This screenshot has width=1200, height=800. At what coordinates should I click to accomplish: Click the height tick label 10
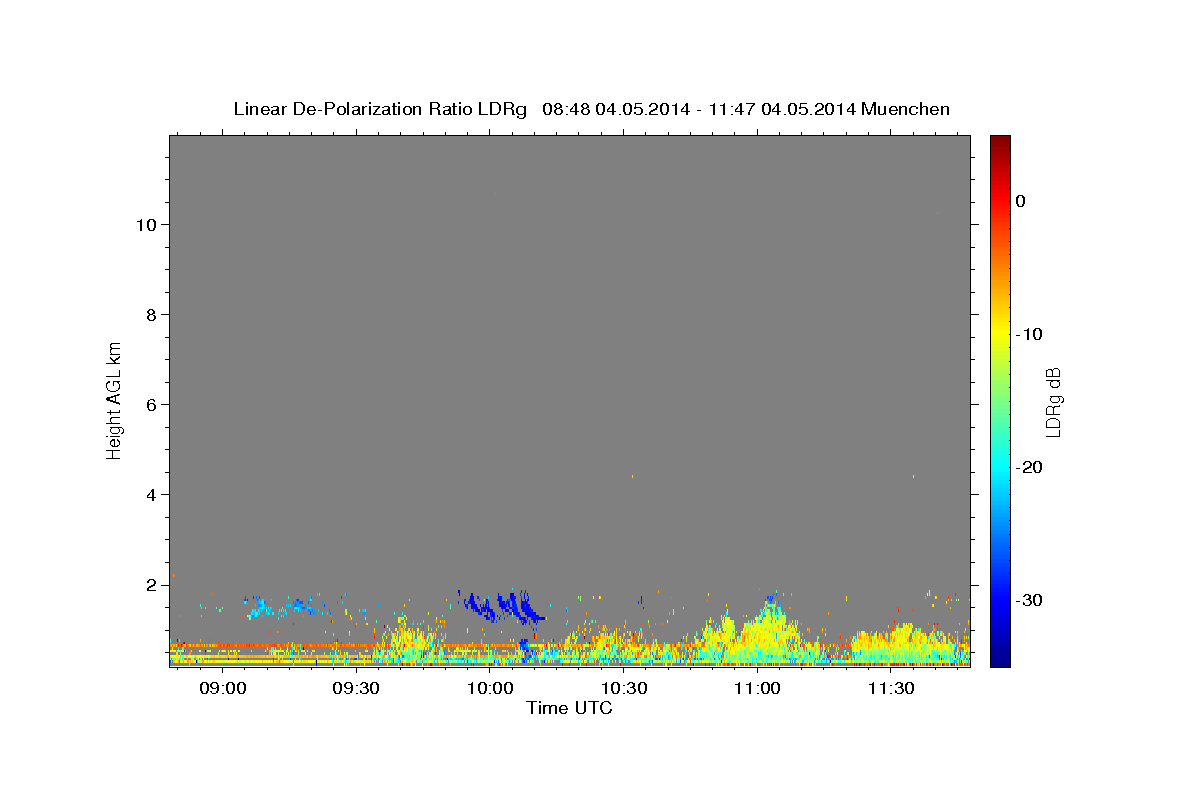(x=145, y=225)
